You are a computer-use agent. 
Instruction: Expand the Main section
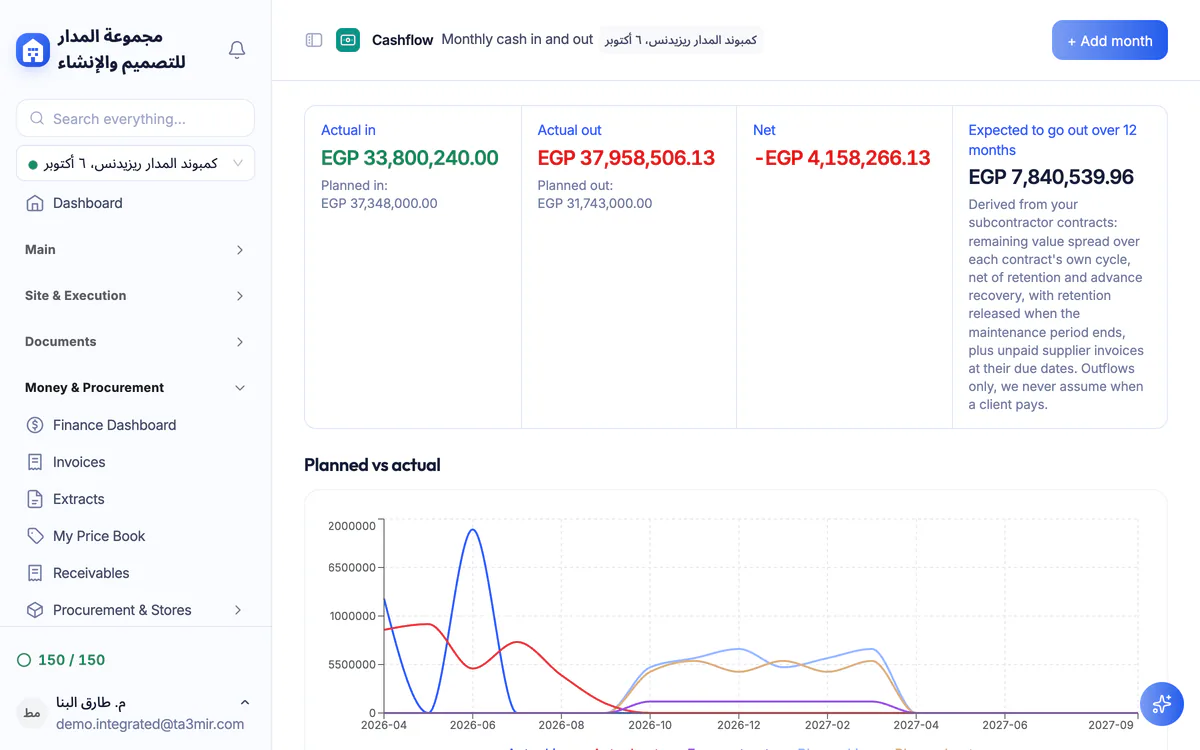tap(135, 250)
